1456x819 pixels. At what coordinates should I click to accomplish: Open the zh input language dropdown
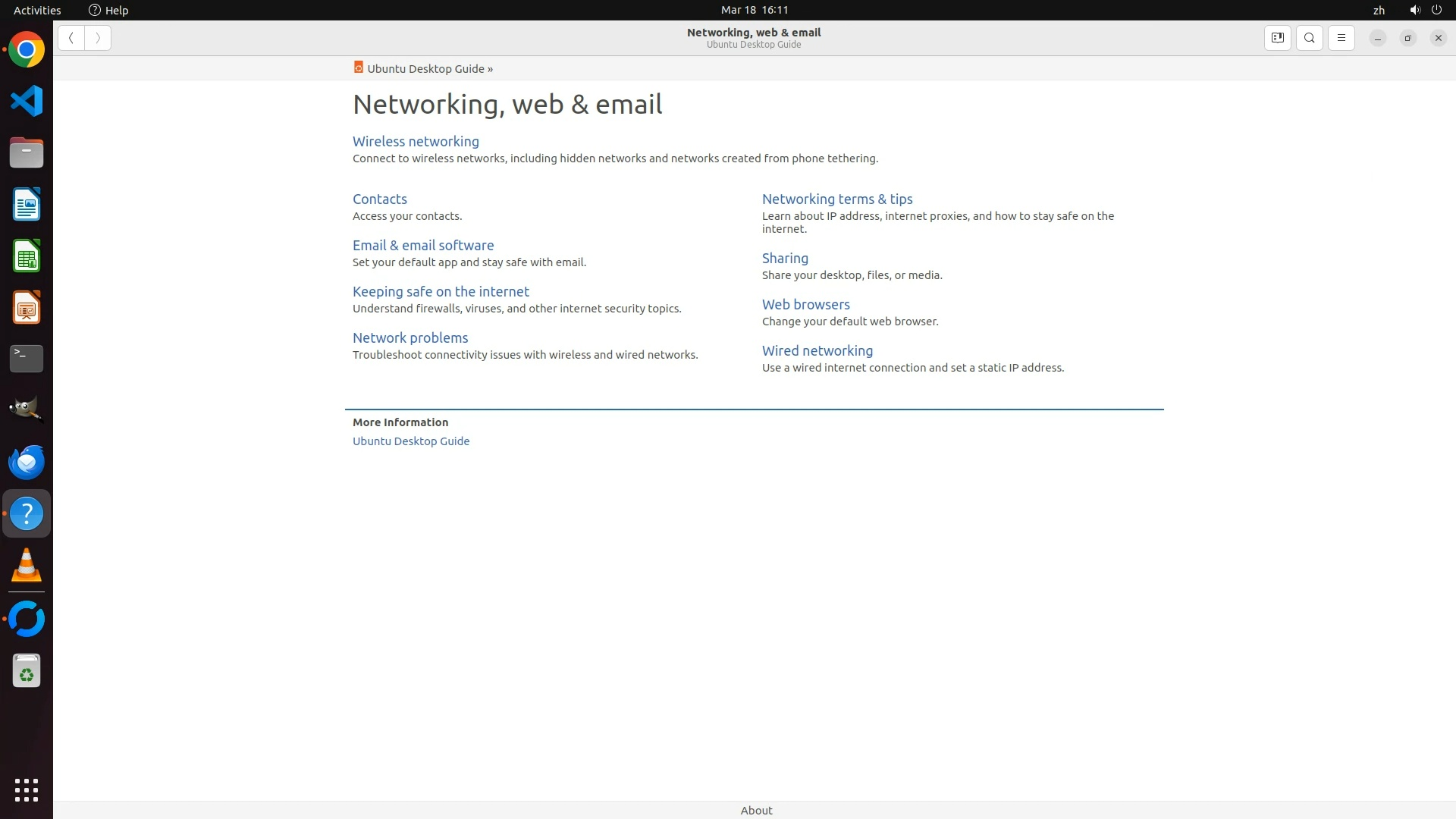click(1379, 10)
